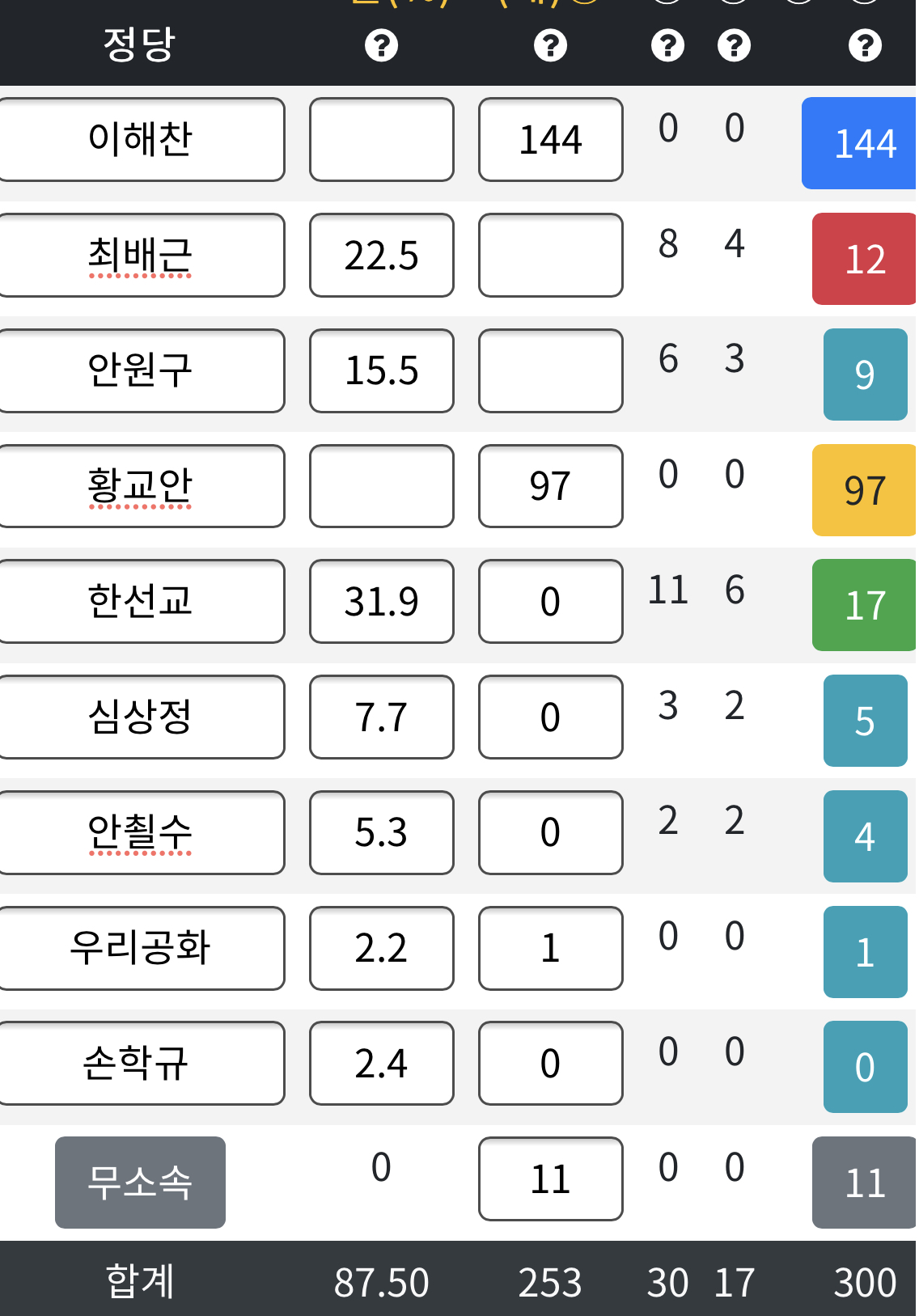Click the yellow 97 total seats badge
This screenshot has height=1316, width=919.
(x=865, y=490)
